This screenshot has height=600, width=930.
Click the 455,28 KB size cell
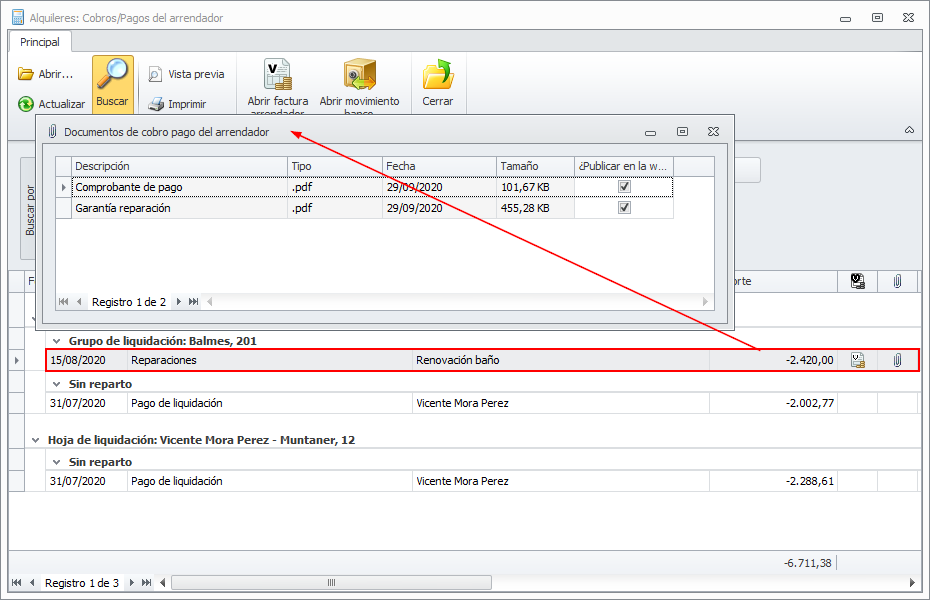pyautogui.click(x=535, y=208)
